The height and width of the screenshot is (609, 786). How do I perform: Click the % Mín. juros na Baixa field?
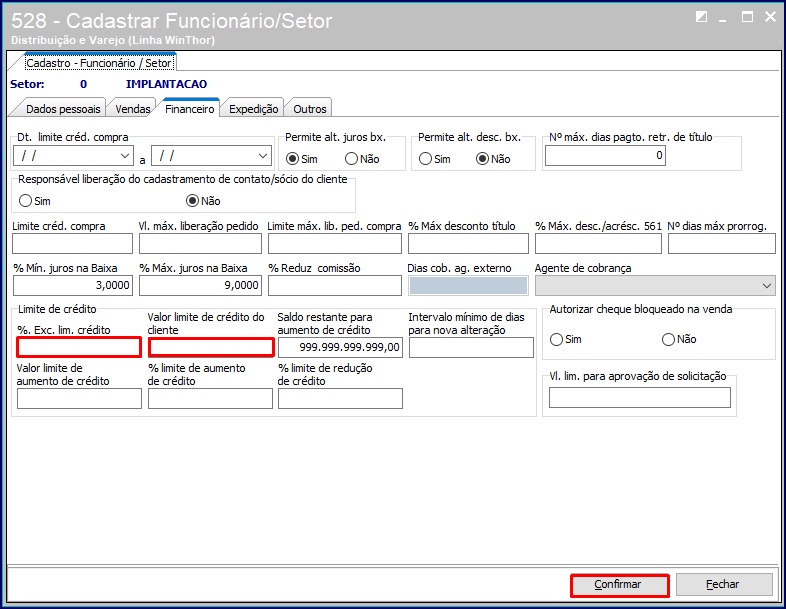[x=73, y=285]
